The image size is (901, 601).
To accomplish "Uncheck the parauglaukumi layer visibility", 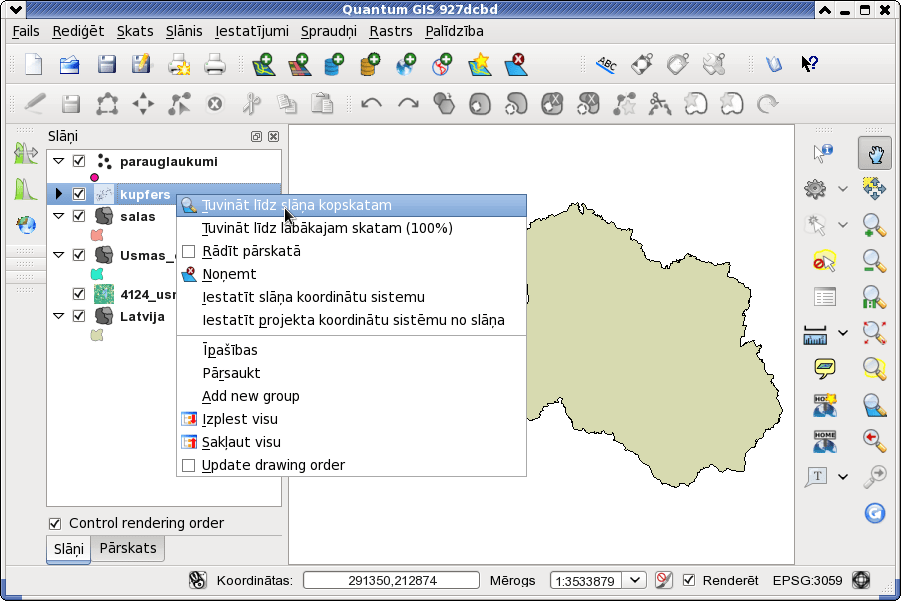I will click(x=79, y=161).
